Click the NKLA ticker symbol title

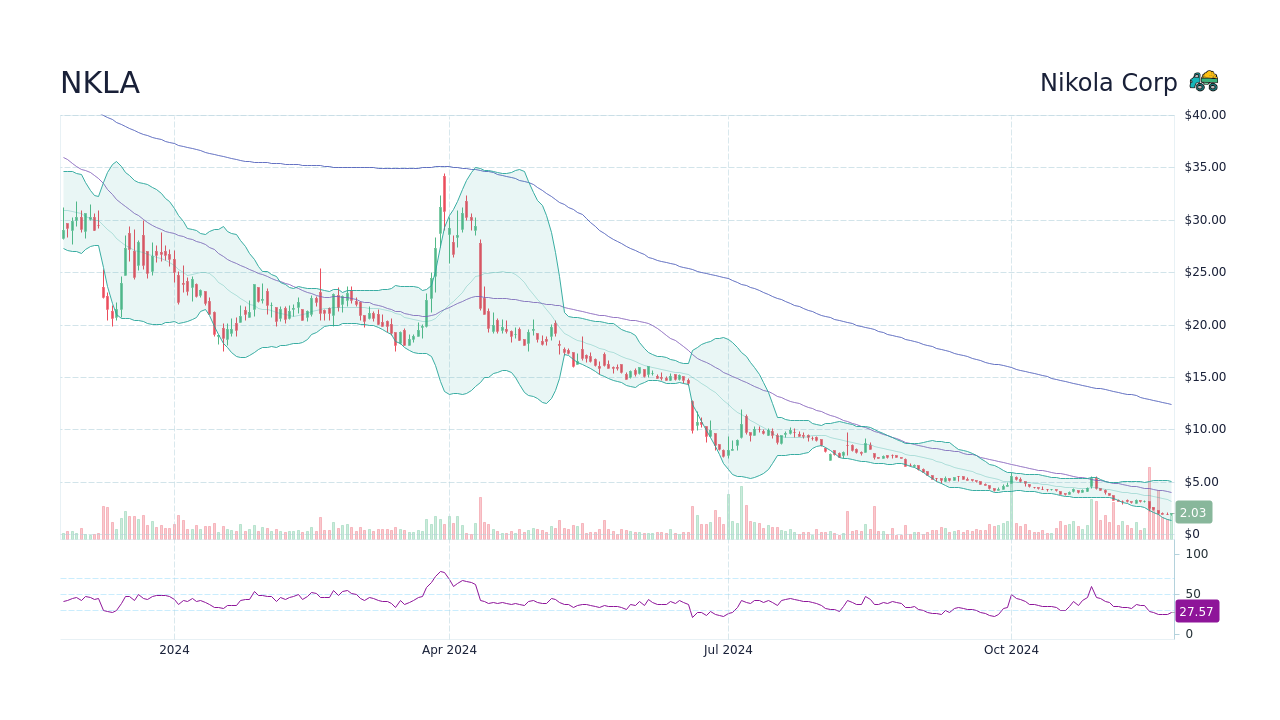tap(100, 83)
